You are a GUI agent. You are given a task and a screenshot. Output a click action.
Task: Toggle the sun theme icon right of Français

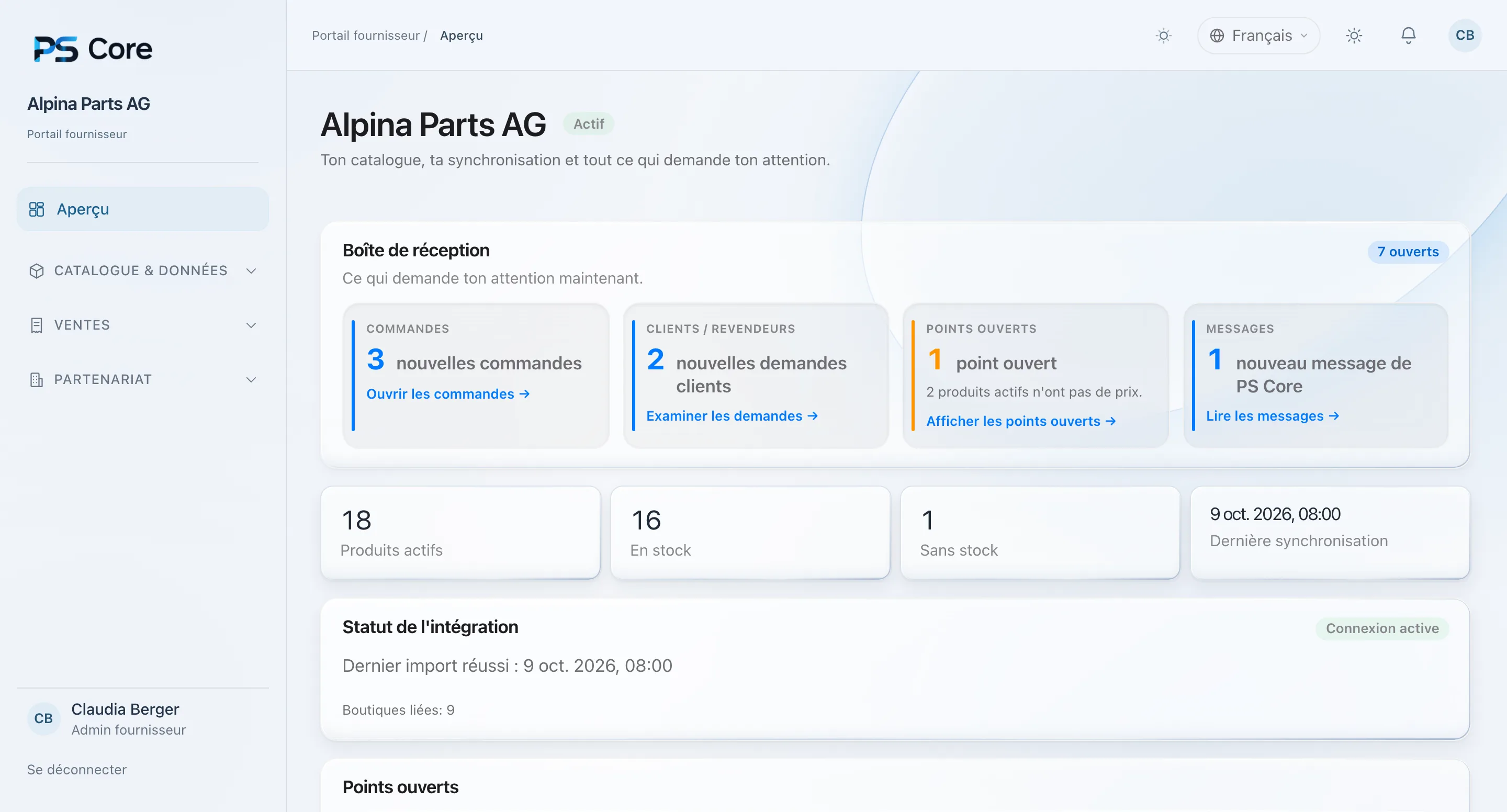tap(1354, 36)
